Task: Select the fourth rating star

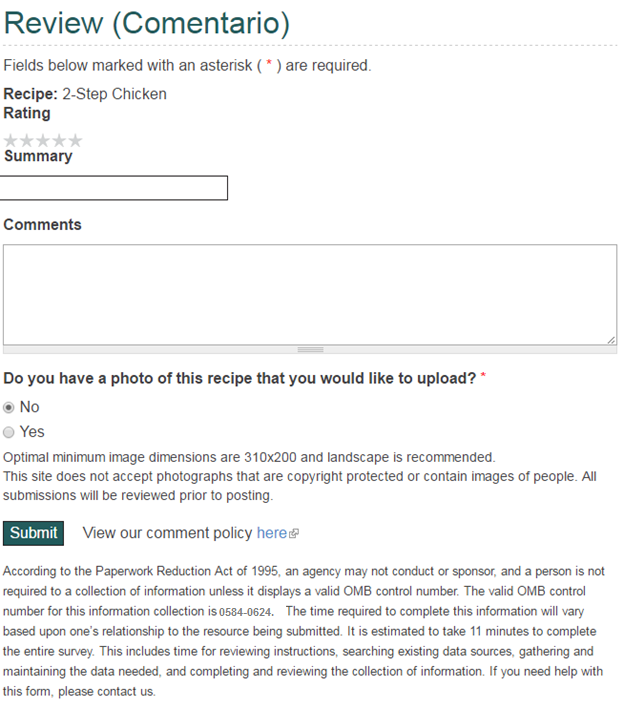Action: (59, 141)
